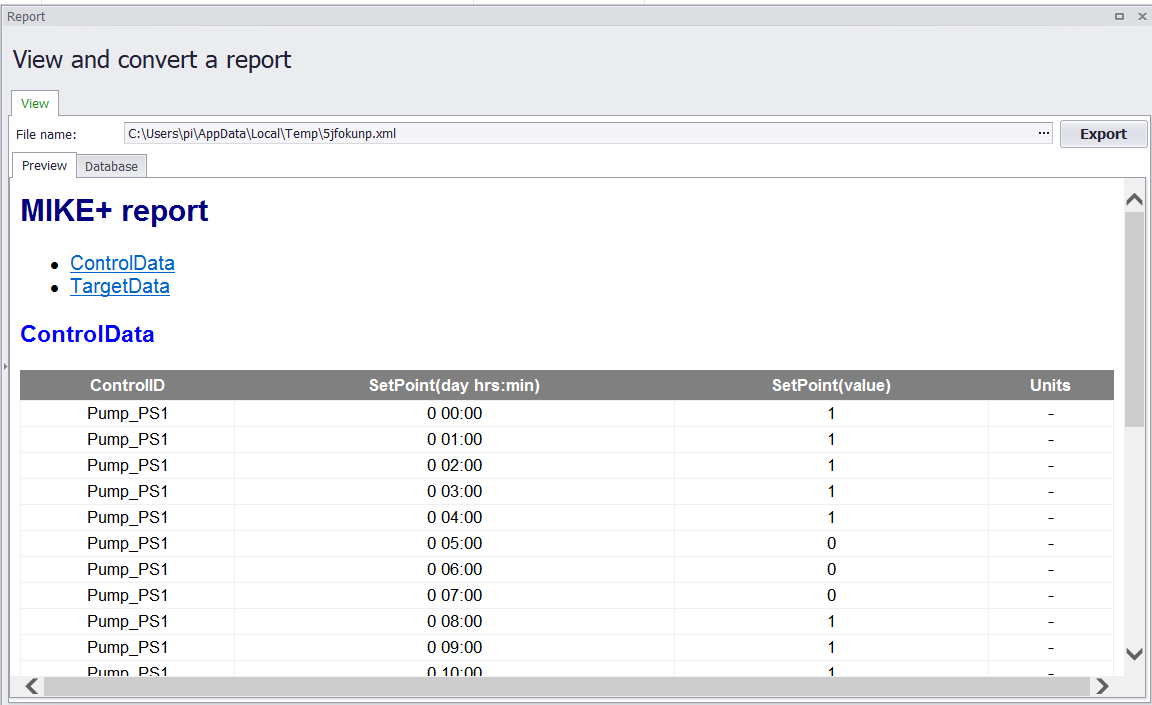Click the SetPoint(day hrs:min) column header
The width and height of the screenshot is (1152, 705).
454,386
